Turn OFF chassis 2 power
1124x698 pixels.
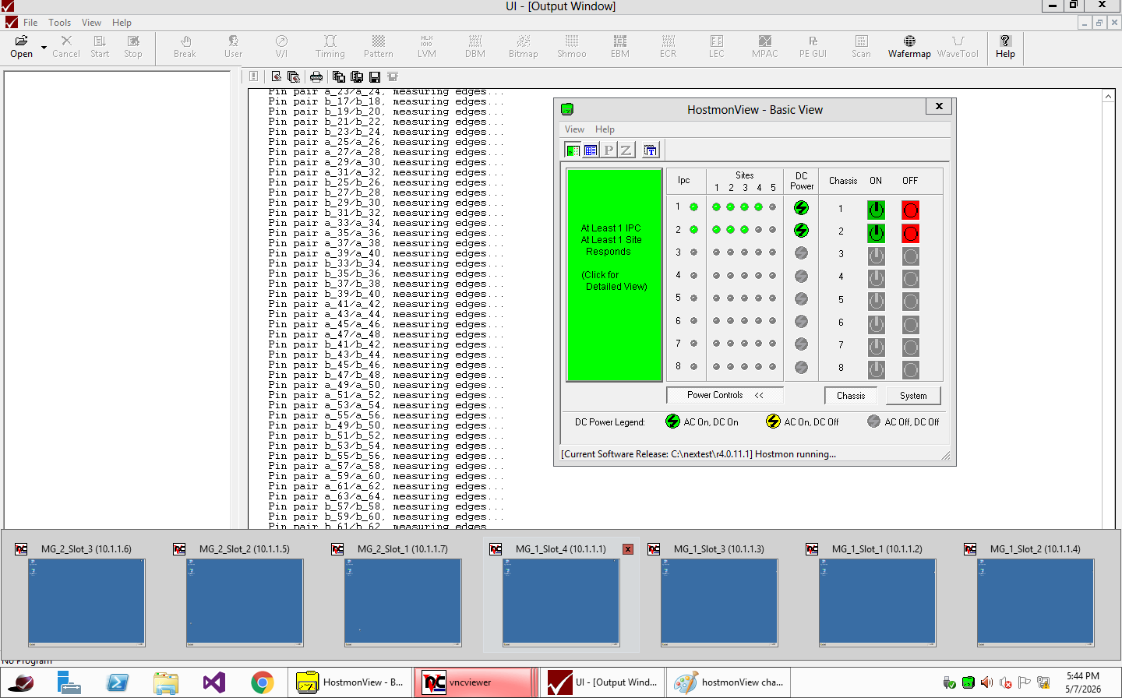(x=910, y=233)
